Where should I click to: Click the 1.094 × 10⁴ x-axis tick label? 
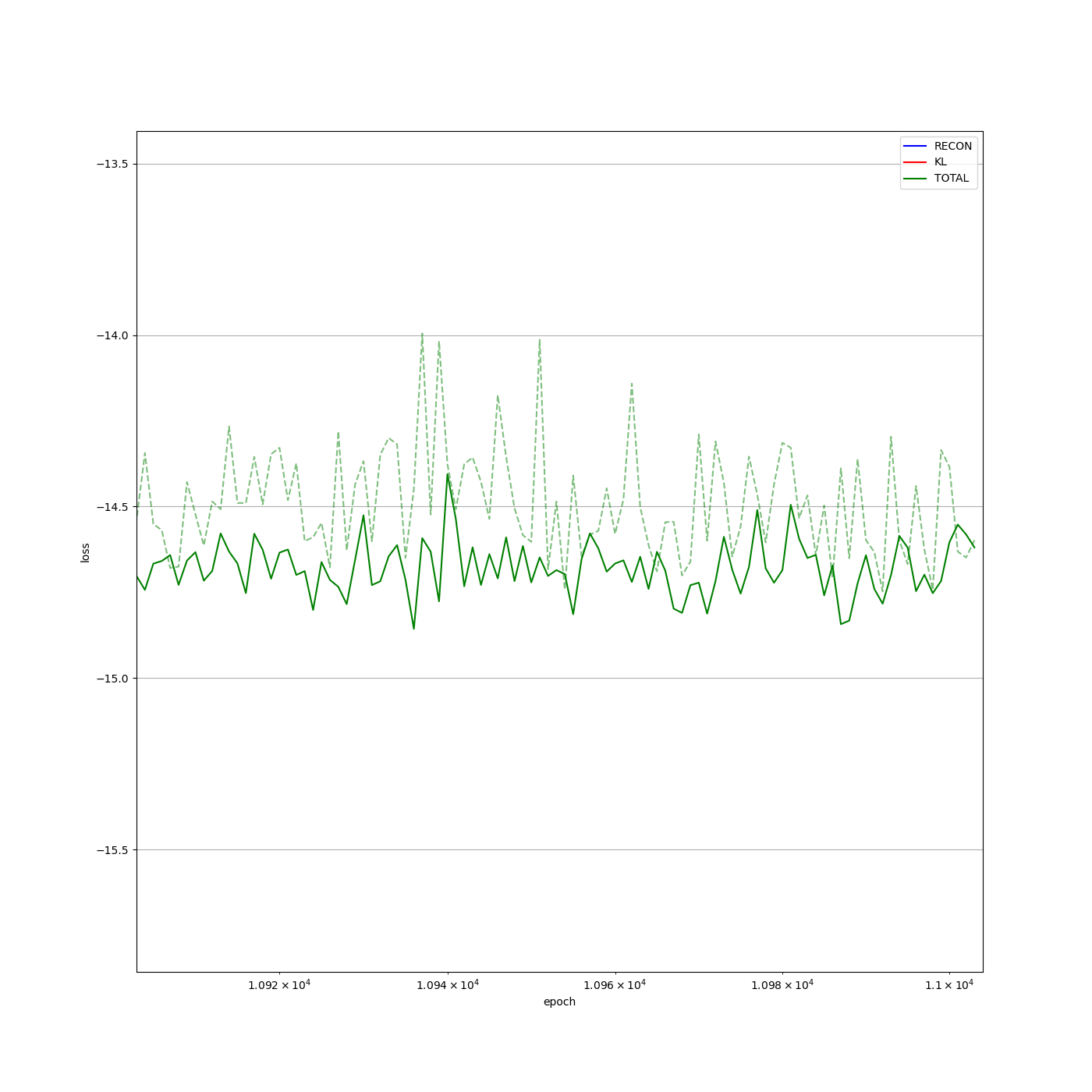(x=448, y=985)
